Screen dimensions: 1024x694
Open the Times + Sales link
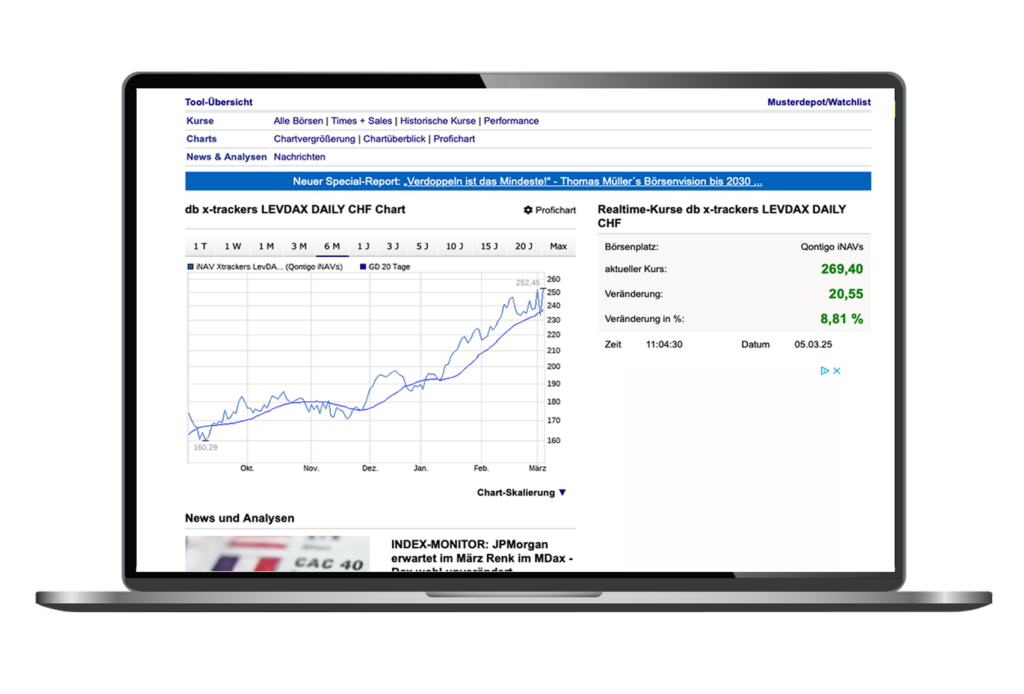(x=362, y=121)
